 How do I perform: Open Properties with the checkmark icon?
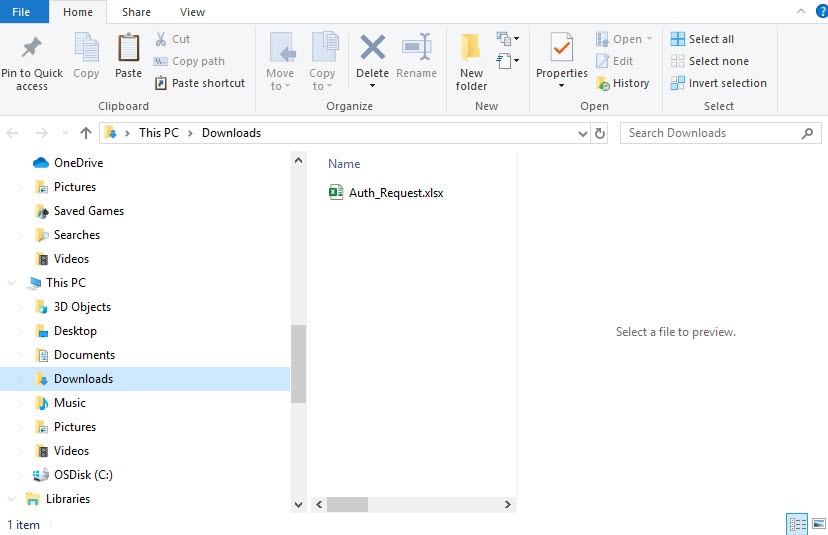[561, 48]
